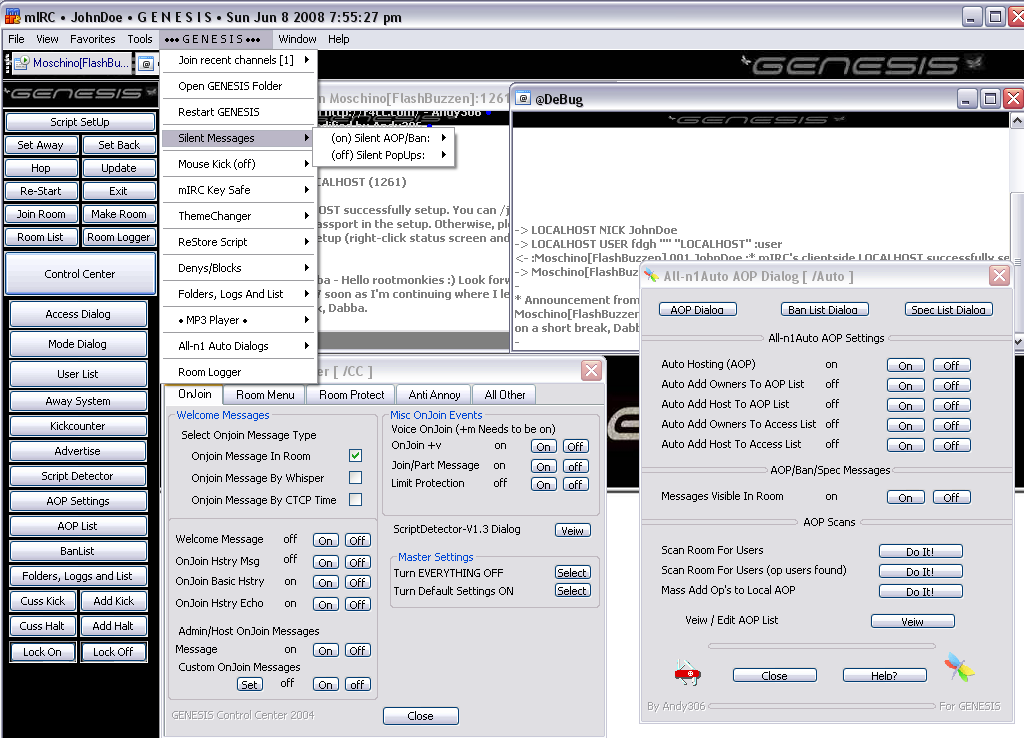This screenshot has width=1024, height=738.
Task: Close the Control Center dialog with X
Action: (x=591, y=370)
